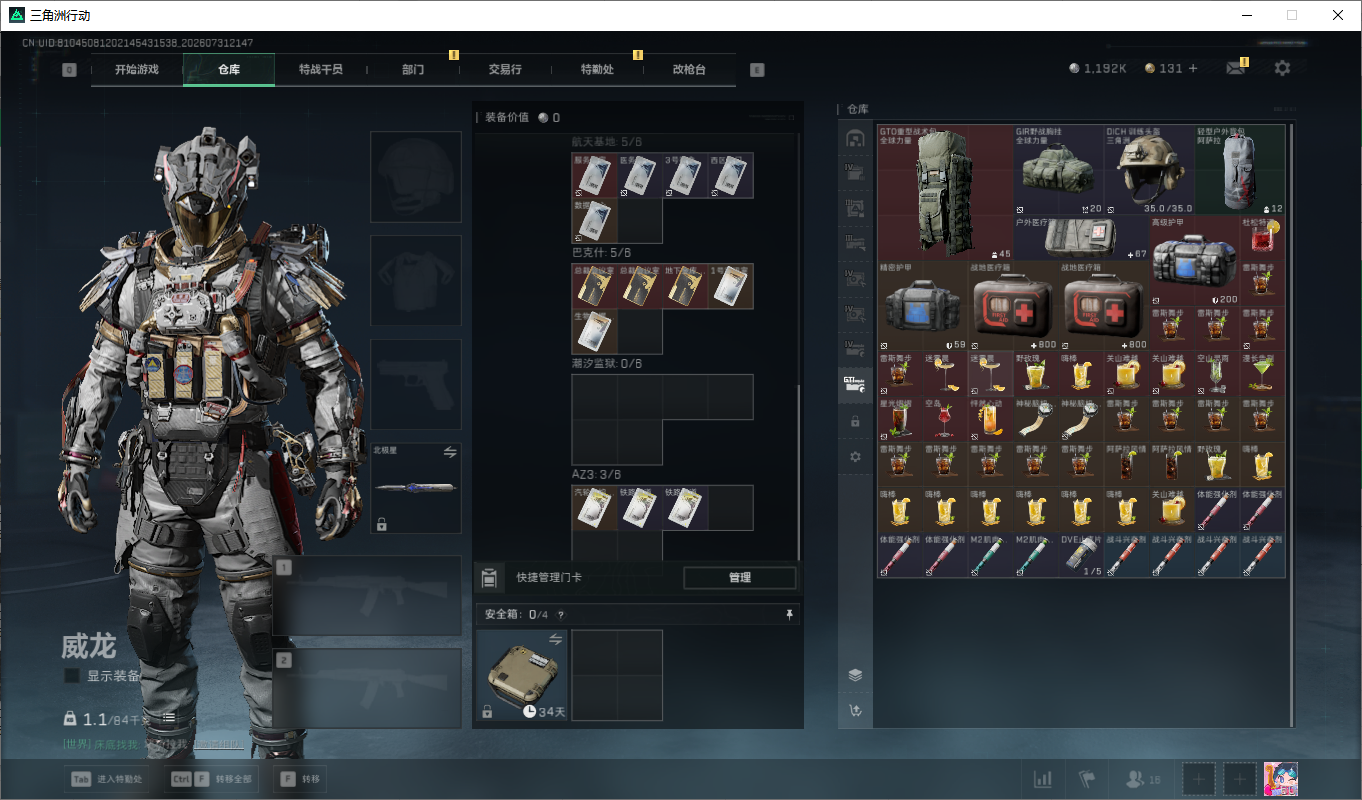Select the highlighted GTI warehouse sidebar tab
Image resolution: width=1362 pixels, height=800 pixels.
point(855,386)
